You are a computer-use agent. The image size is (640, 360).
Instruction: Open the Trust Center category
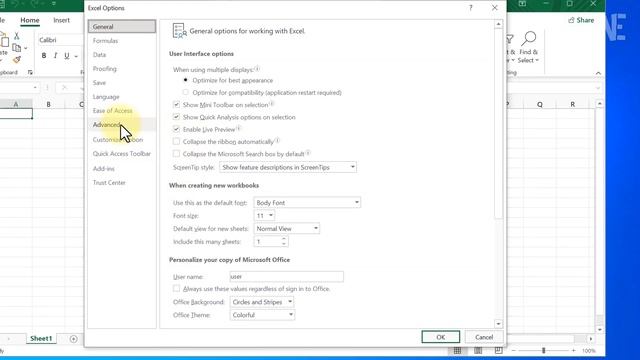(x=122, y=182)
